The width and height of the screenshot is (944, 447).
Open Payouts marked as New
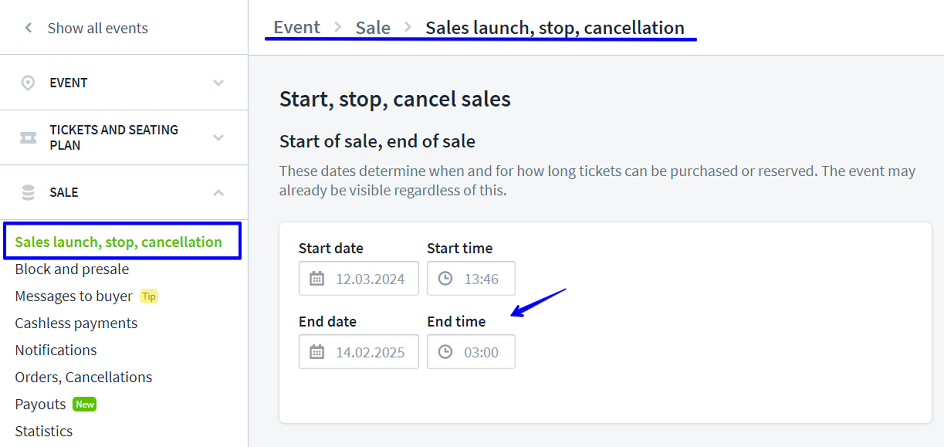pyautogui.click(x=41, y=404)
